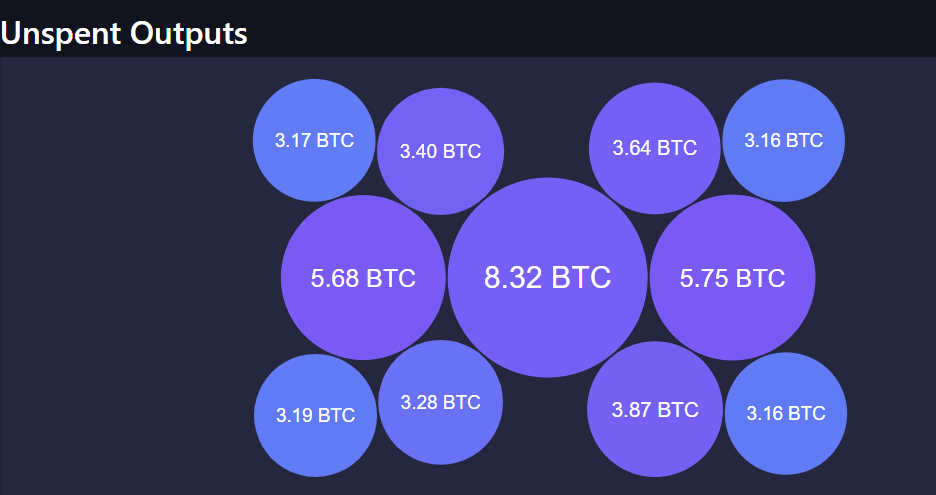Open the 3.28 BTC bubble
Screen dimensions: 936x495
[441, 402]
